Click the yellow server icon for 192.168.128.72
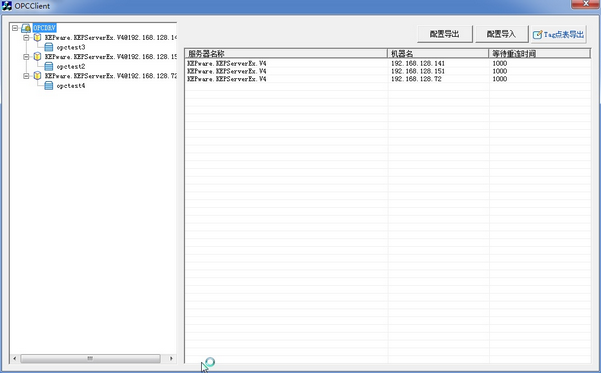Image resolution: width=601 pixels, height=373 pixels. pyautogui.click(x=37, y=76)
